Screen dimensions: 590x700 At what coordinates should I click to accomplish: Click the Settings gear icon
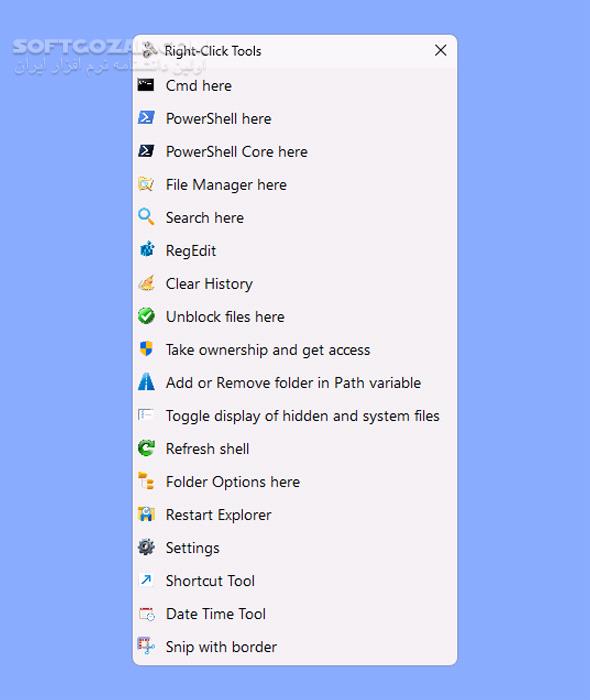point(146,547)
